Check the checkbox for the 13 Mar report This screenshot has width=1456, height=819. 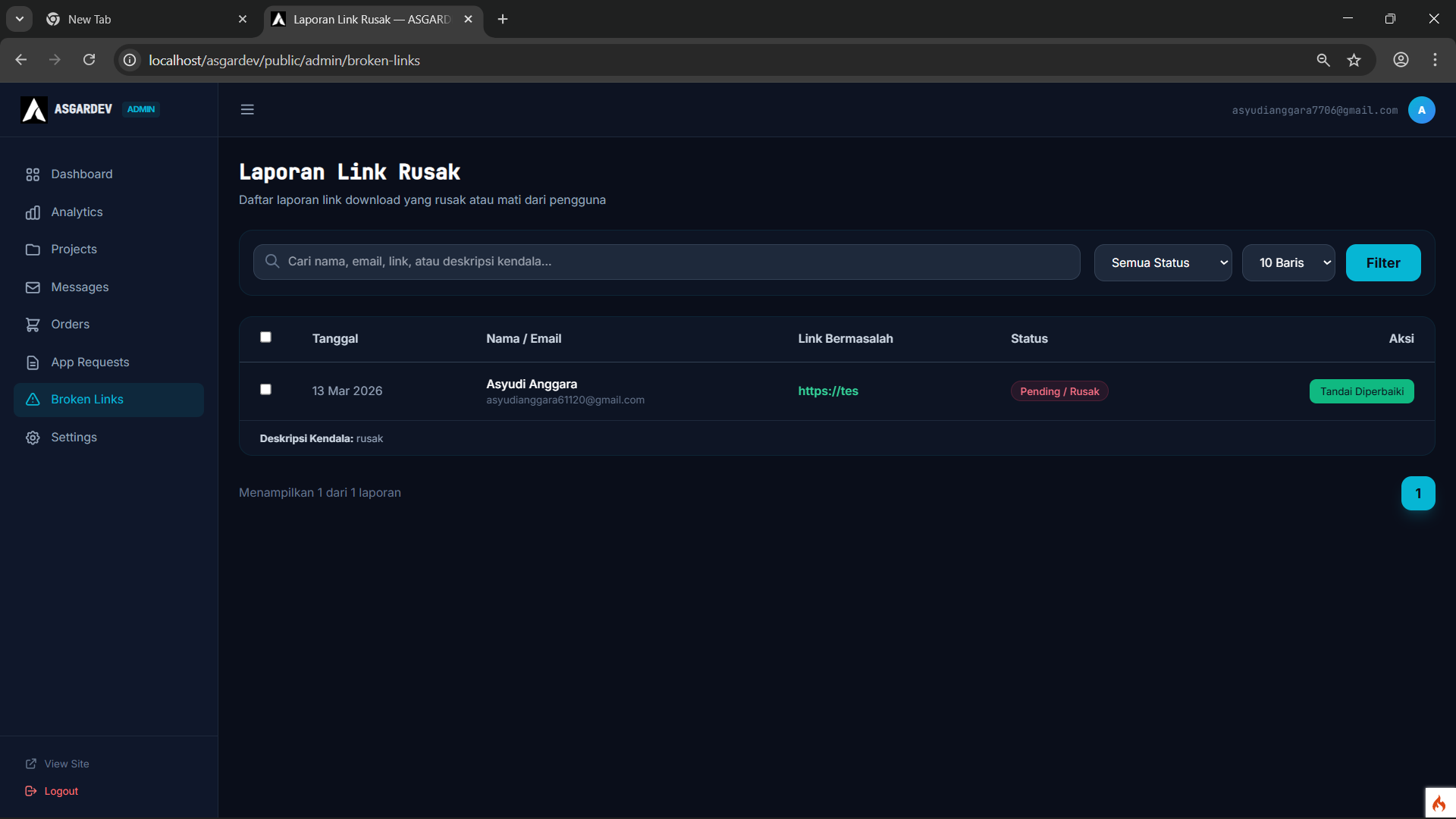(265, 389)
